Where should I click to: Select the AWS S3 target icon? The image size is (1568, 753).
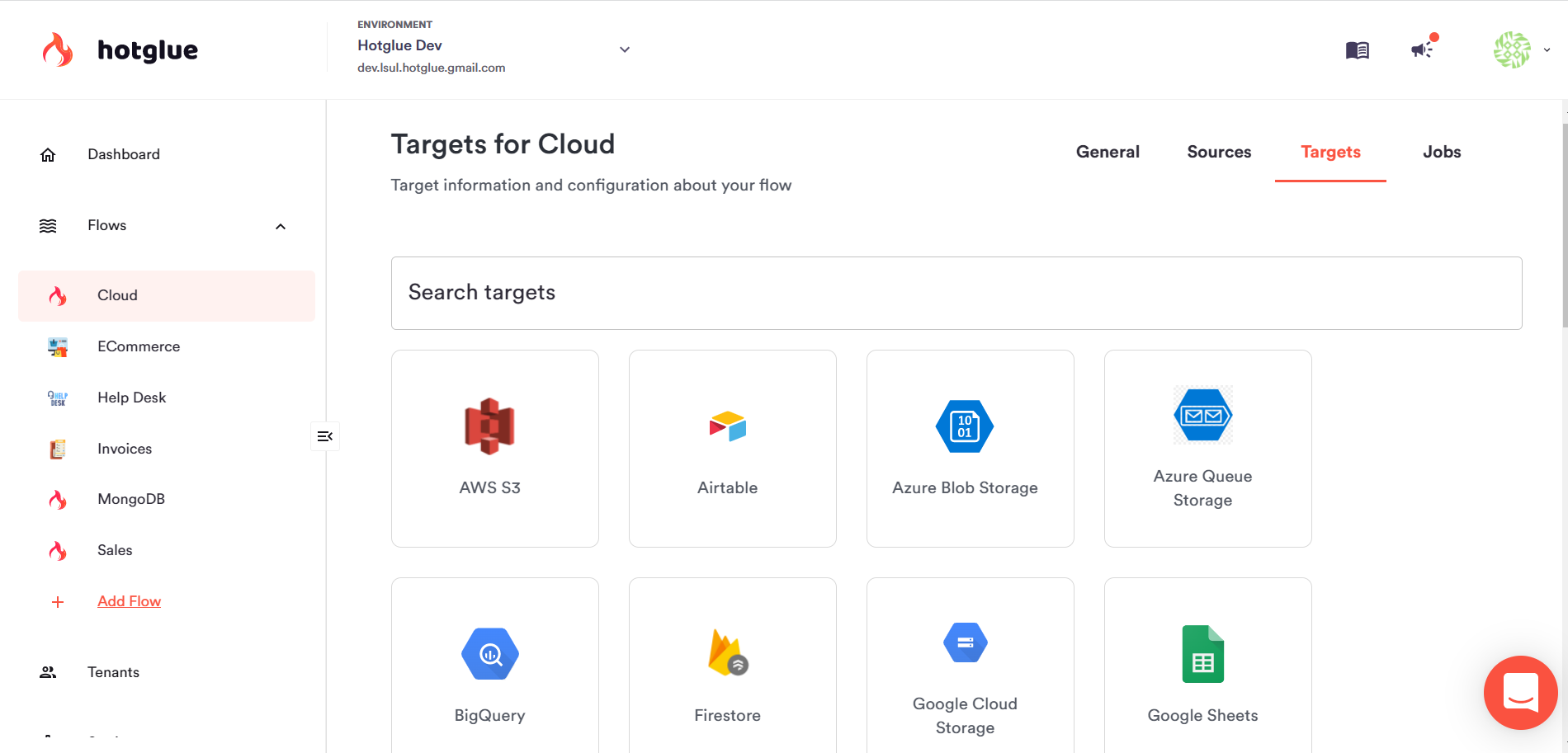click(x=489, y=426)
